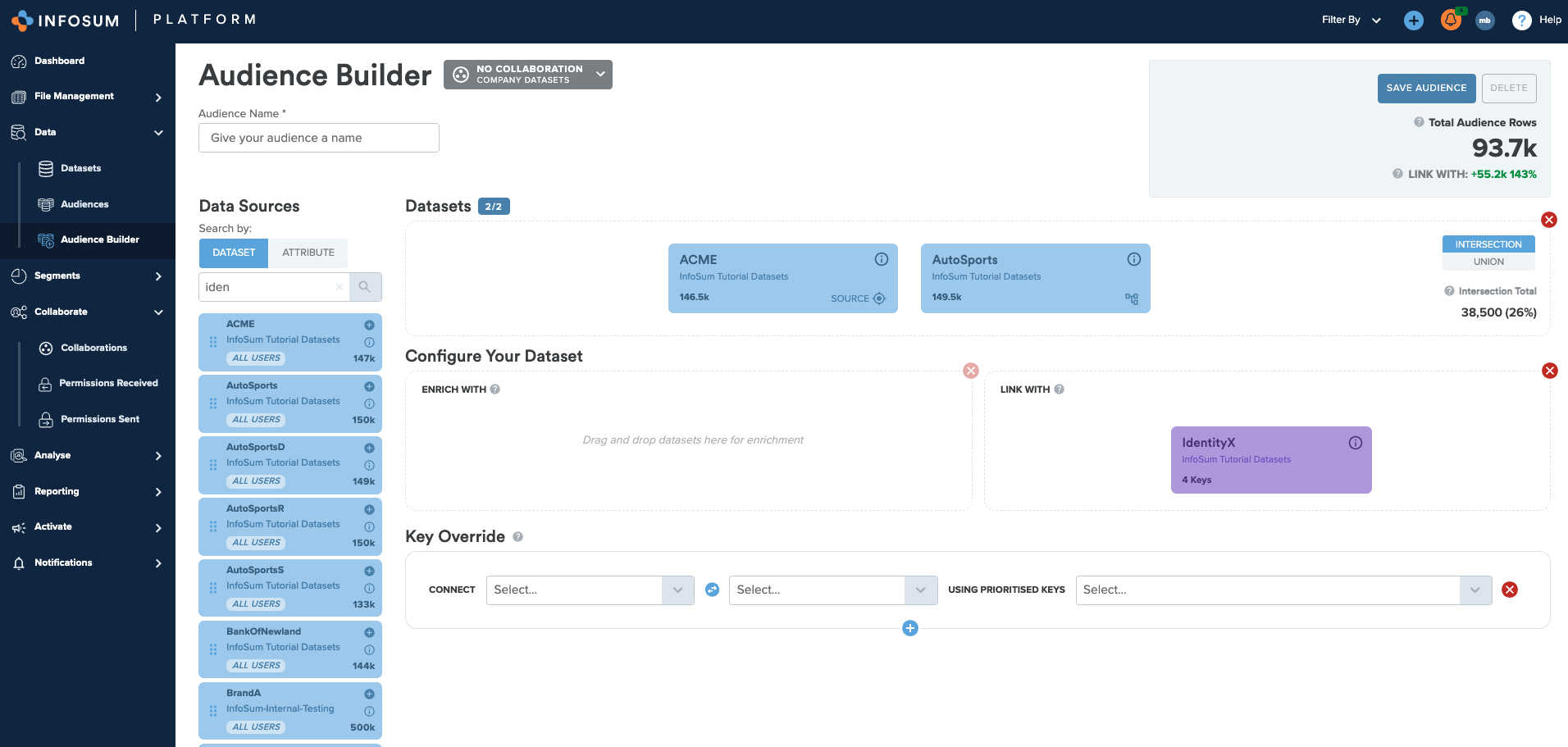
Task: Click the SOURCE target icon on ACME
Action: [879, 298]
